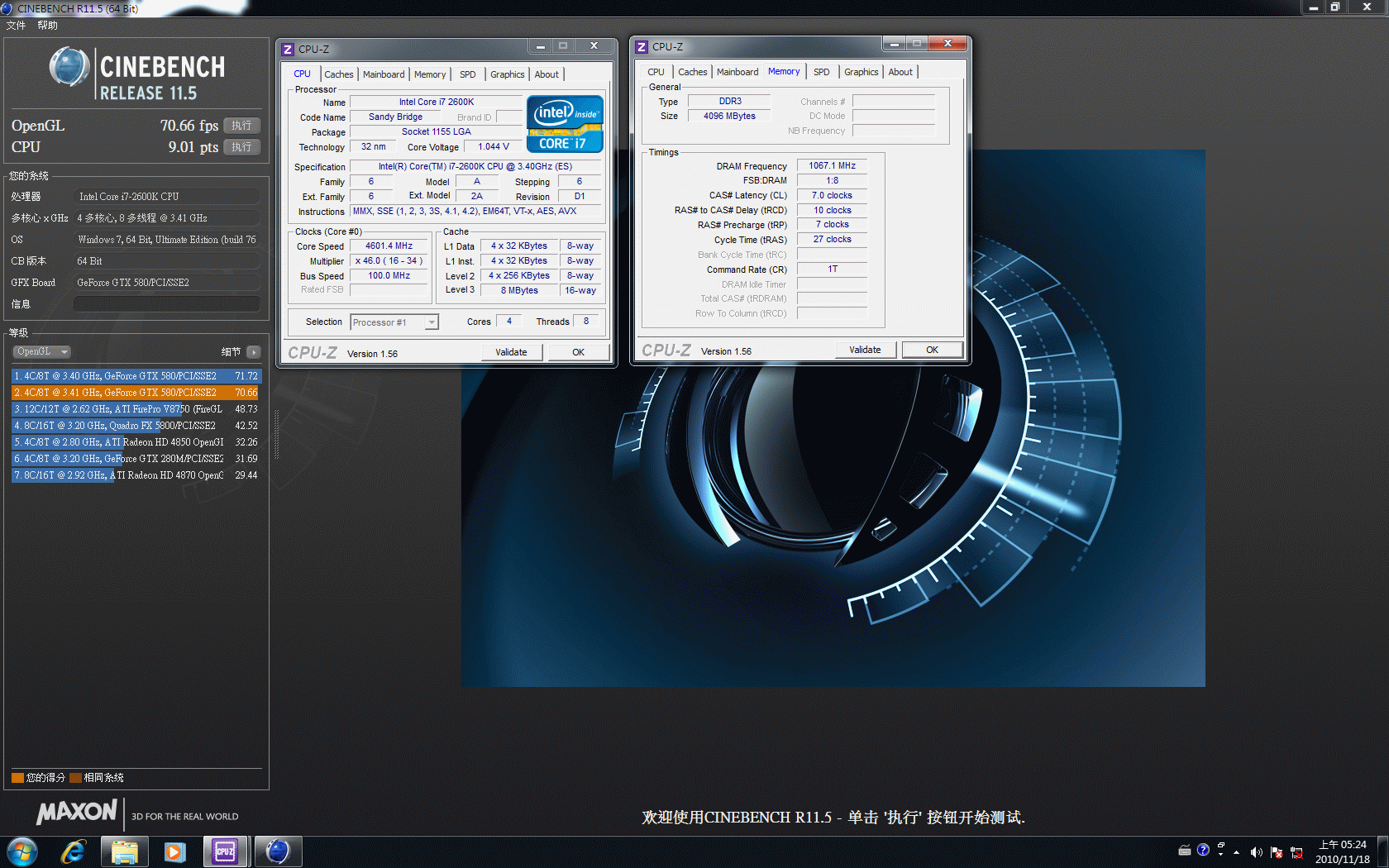Click the Intel Core i7 logo badge
This screenshot has width=1389, height=868.
[565, 124]
